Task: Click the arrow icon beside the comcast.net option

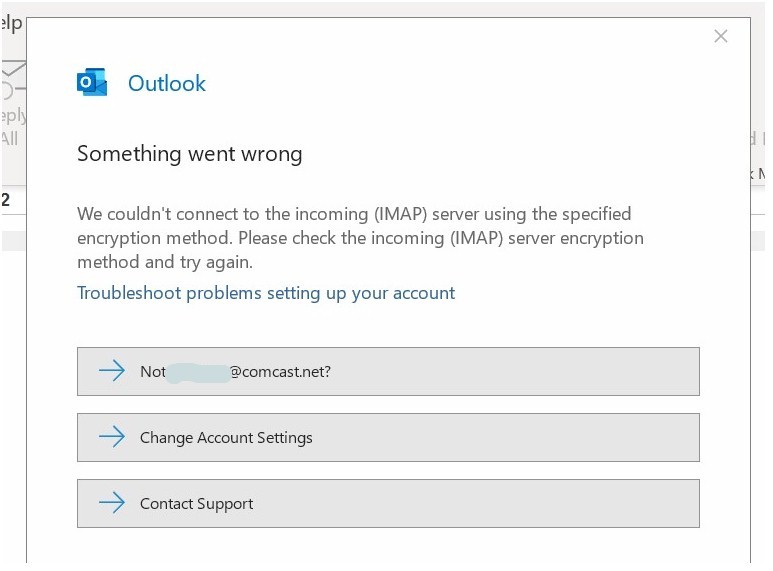Action: pos(112,372)
